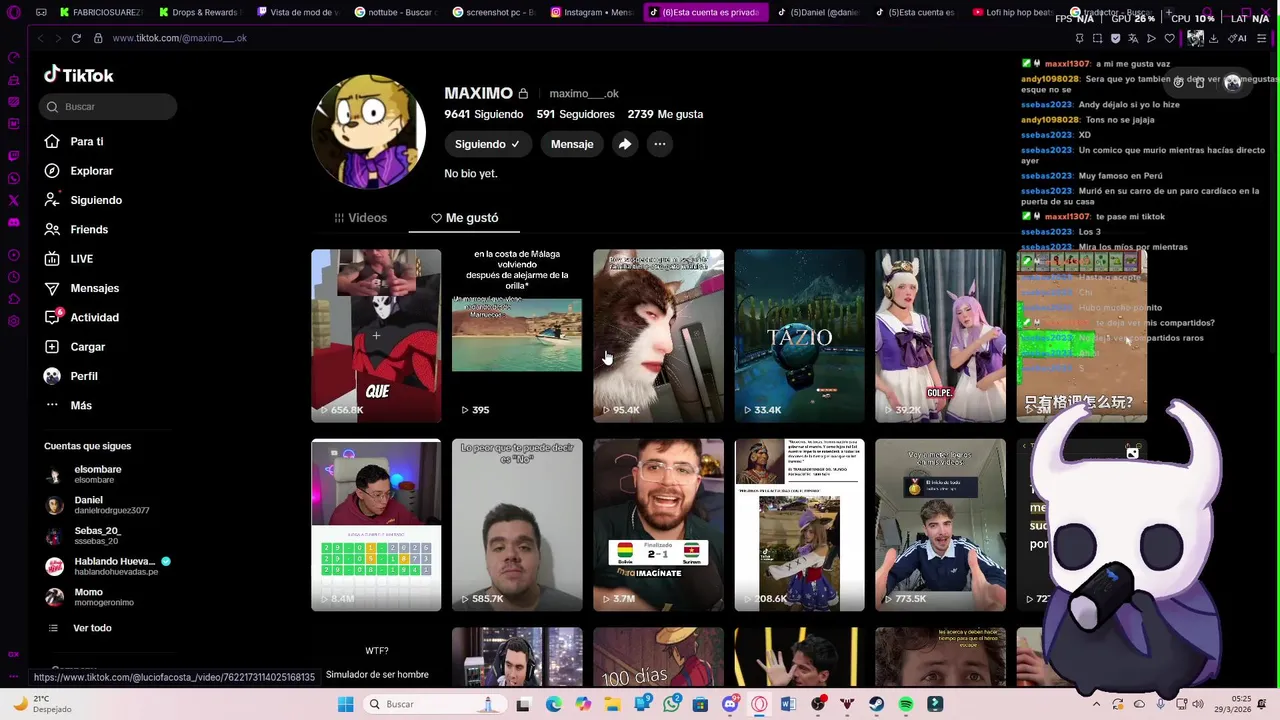
Task: Open Hablando Huevadas account
Action: [108, 566]
